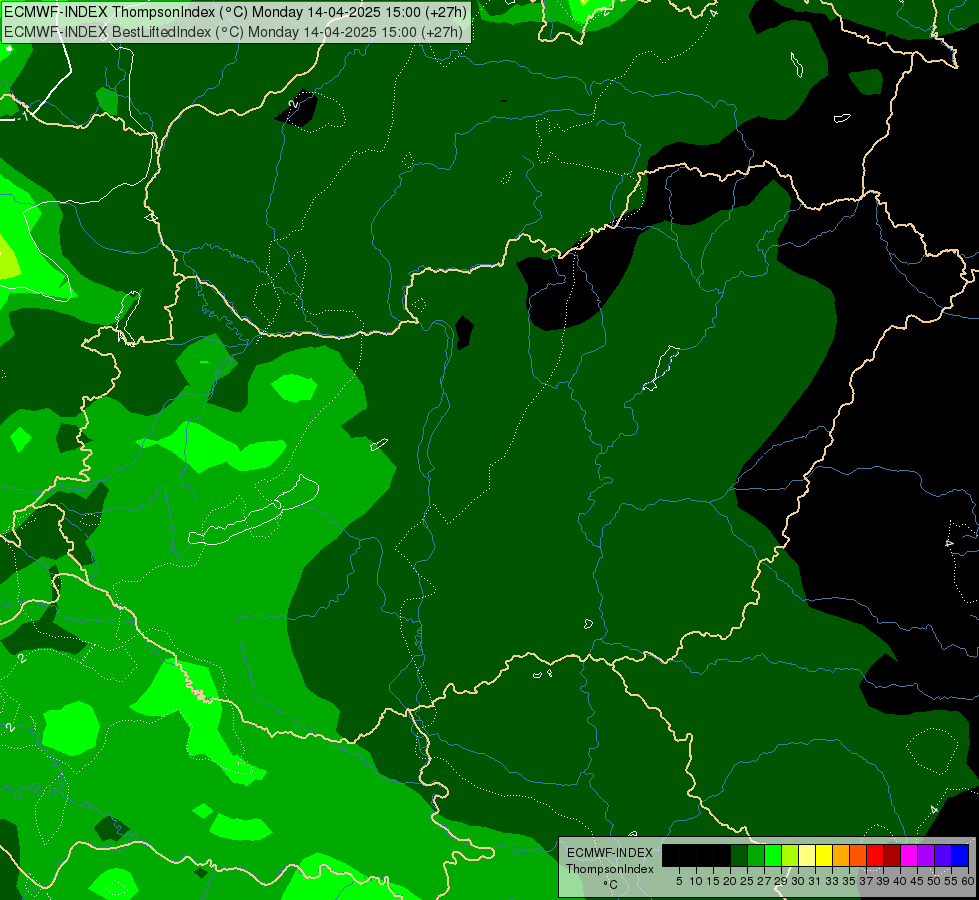The image size is (979, 900).
Task: Click the legend value 33
Action: coord(832,881)
